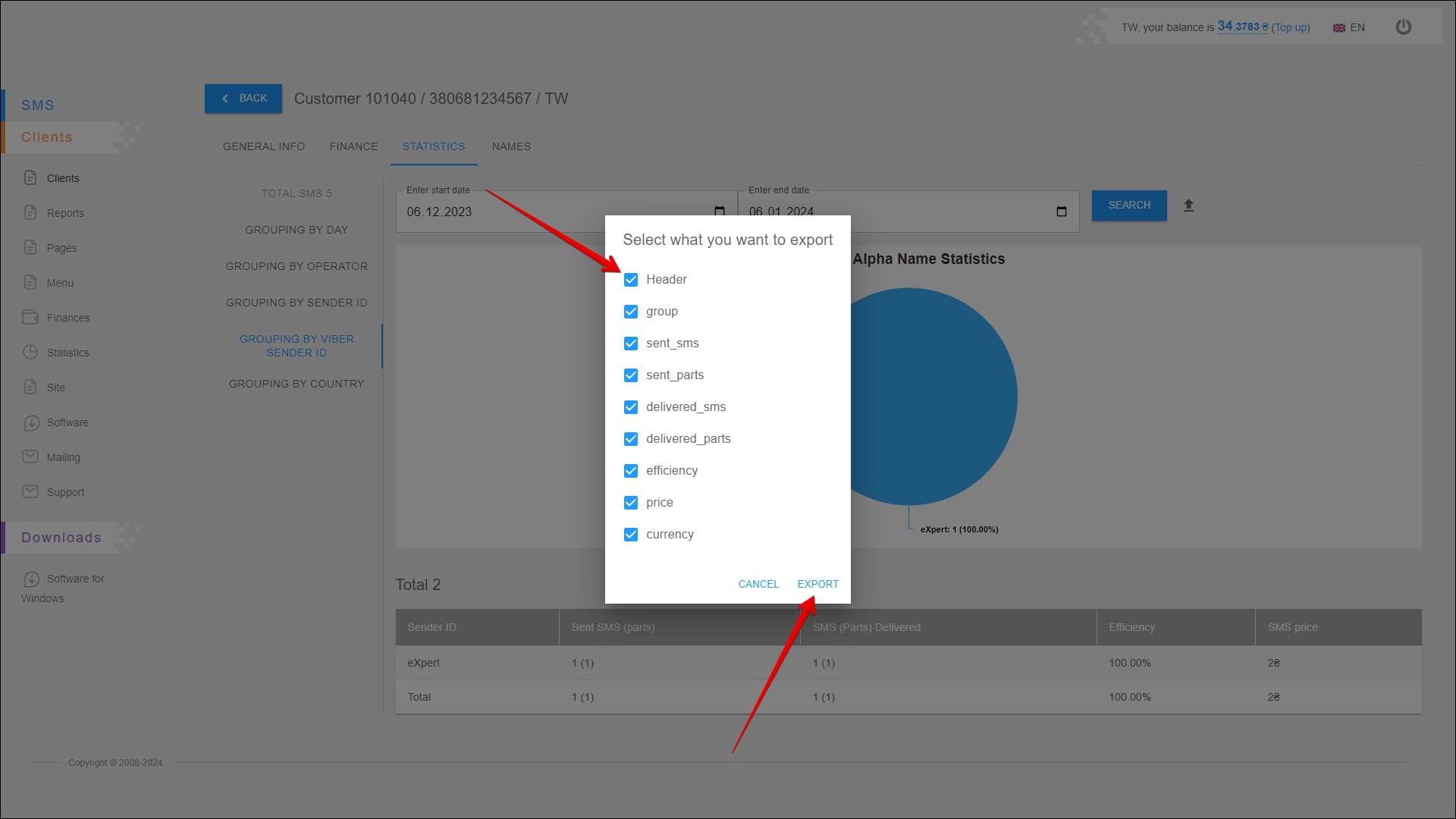Click Cancel in the export dialog

click(x=758, y=584)
